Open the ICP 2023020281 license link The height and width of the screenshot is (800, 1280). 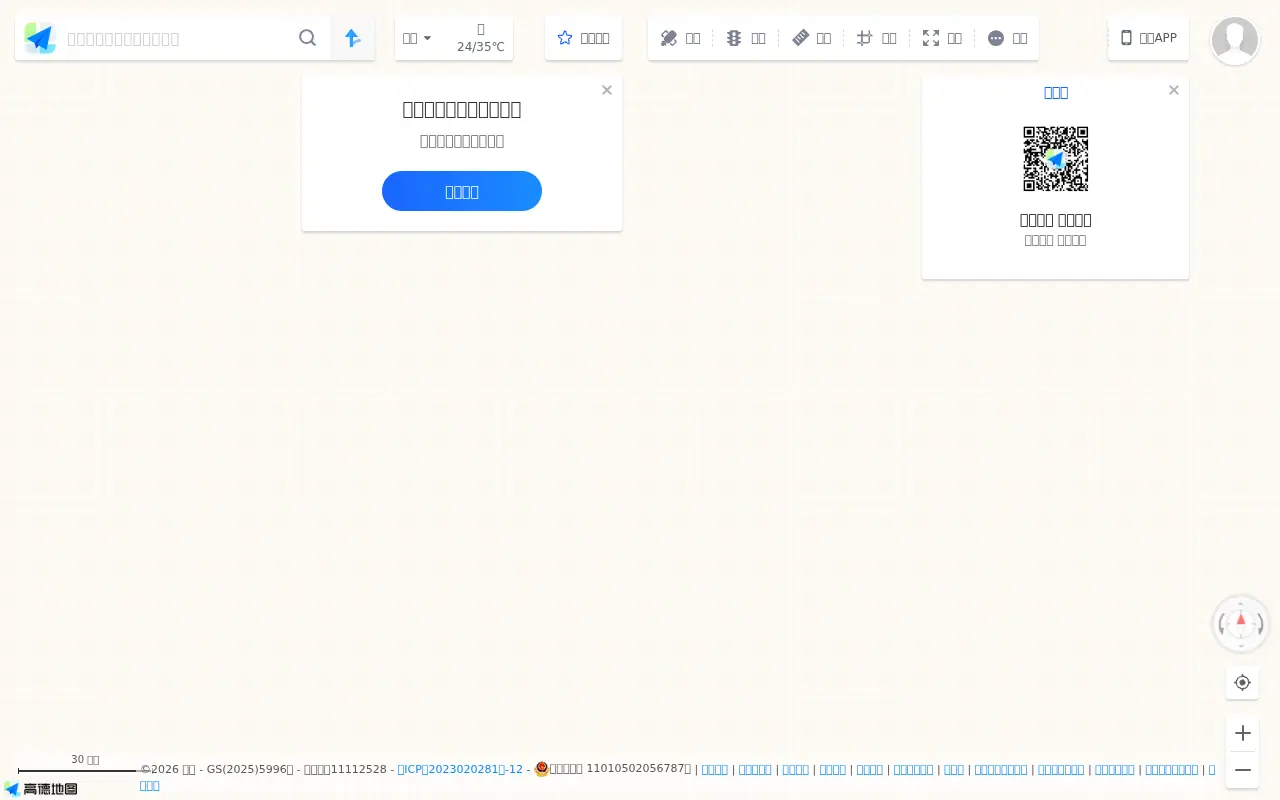click(460, 769)
